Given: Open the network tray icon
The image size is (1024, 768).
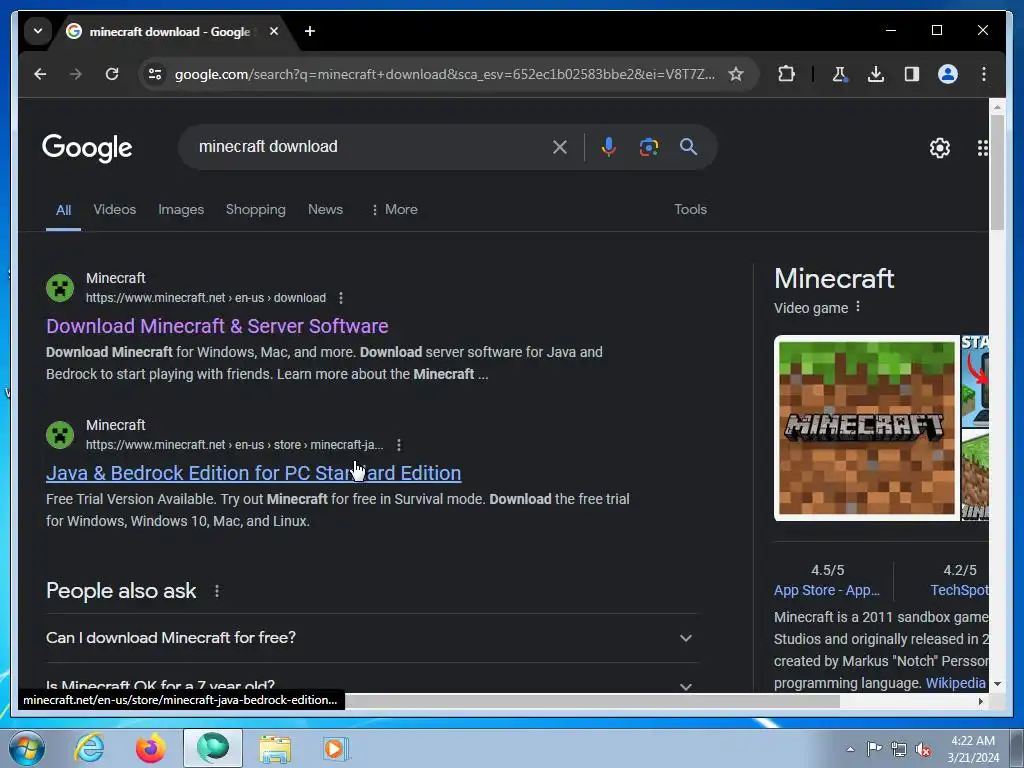Looking at the screenshot, I should coord(899,749).
